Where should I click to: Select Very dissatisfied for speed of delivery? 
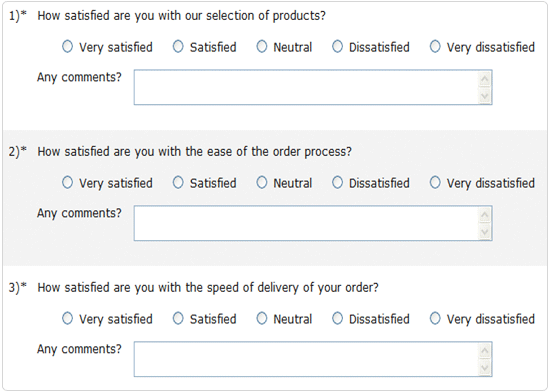click(x=435, y=318)
